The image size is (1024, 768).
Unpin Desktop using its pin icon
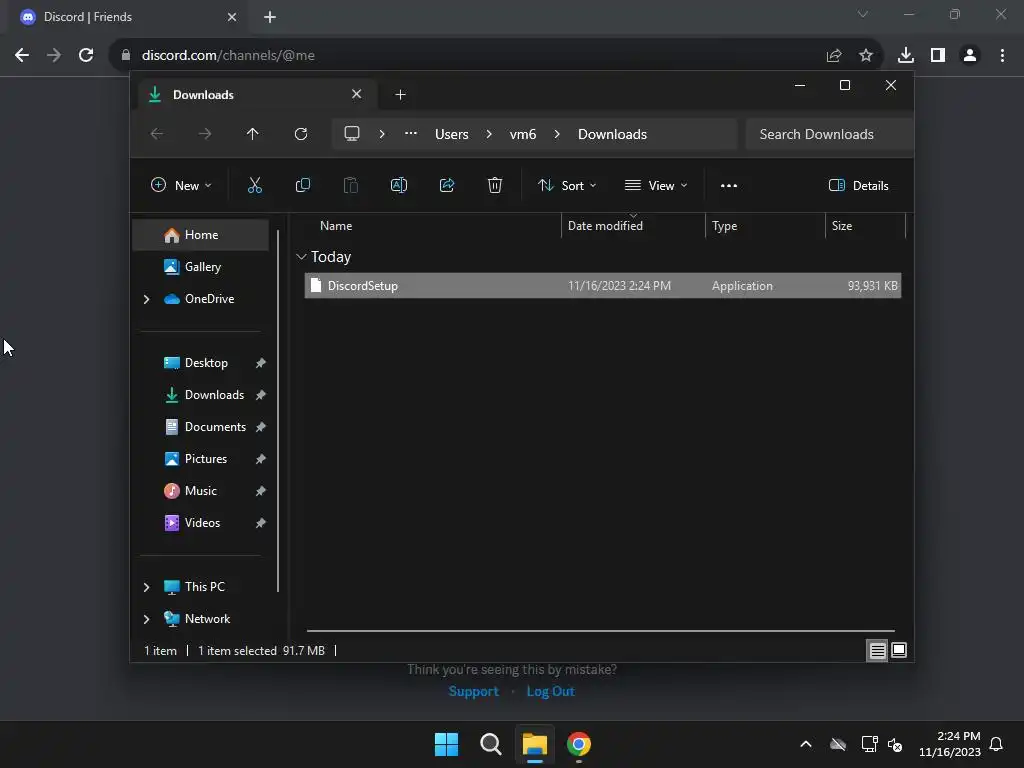pyautogui.click(x=261, y=363)
